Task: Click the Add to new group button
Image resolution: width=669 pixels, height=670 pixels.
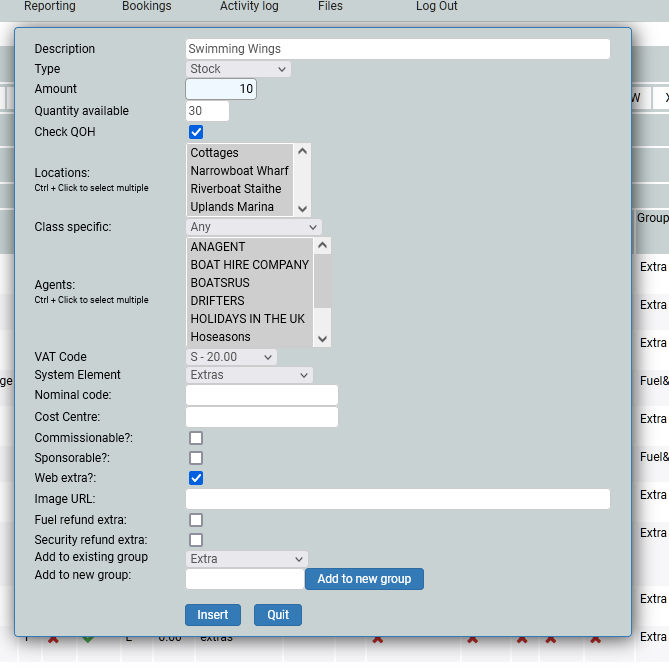Action: pyautogui.click(x=364, y=579)
